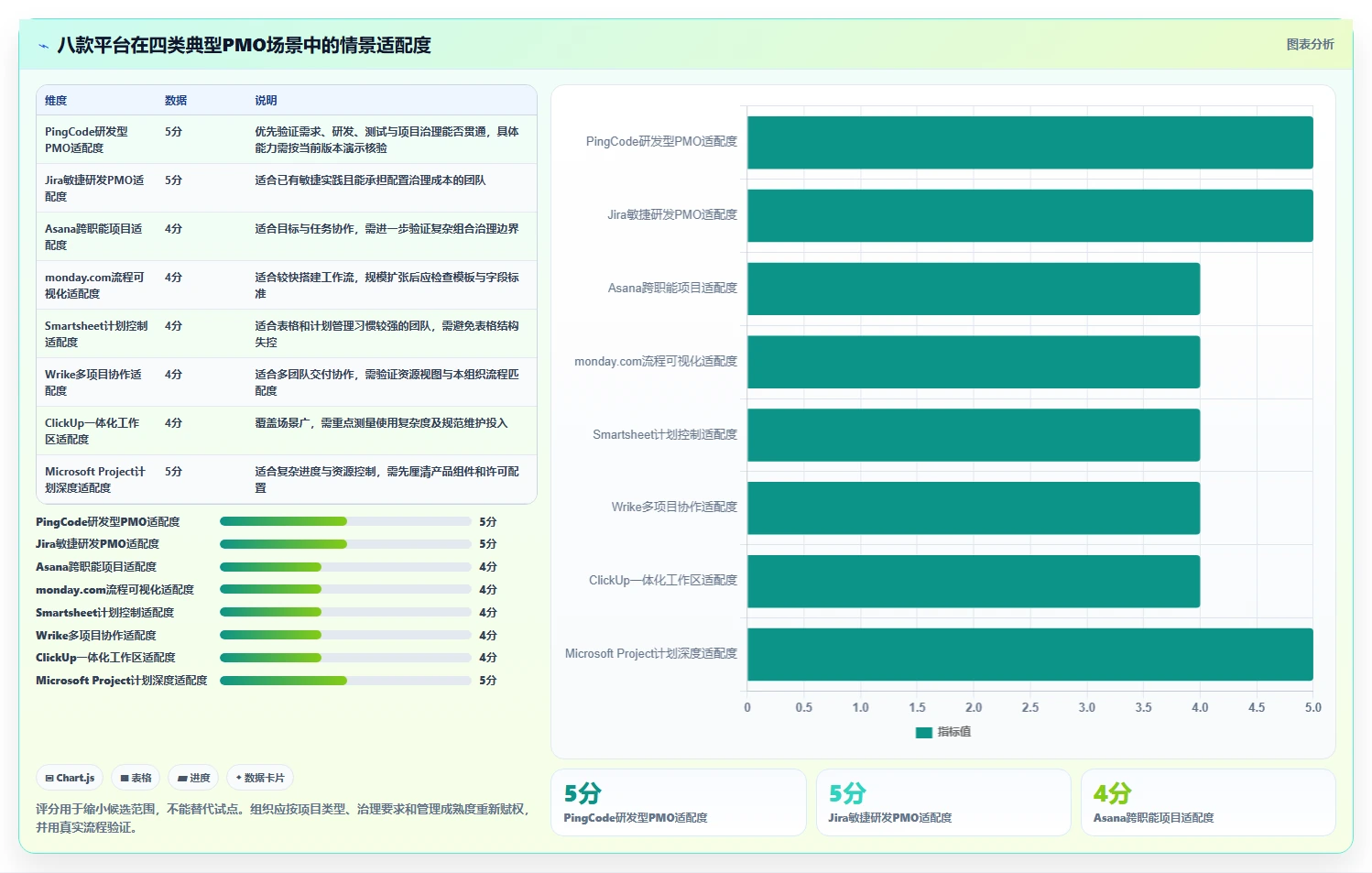Click the Wrike多项目协作 progress bar

(x=345, y=635)
